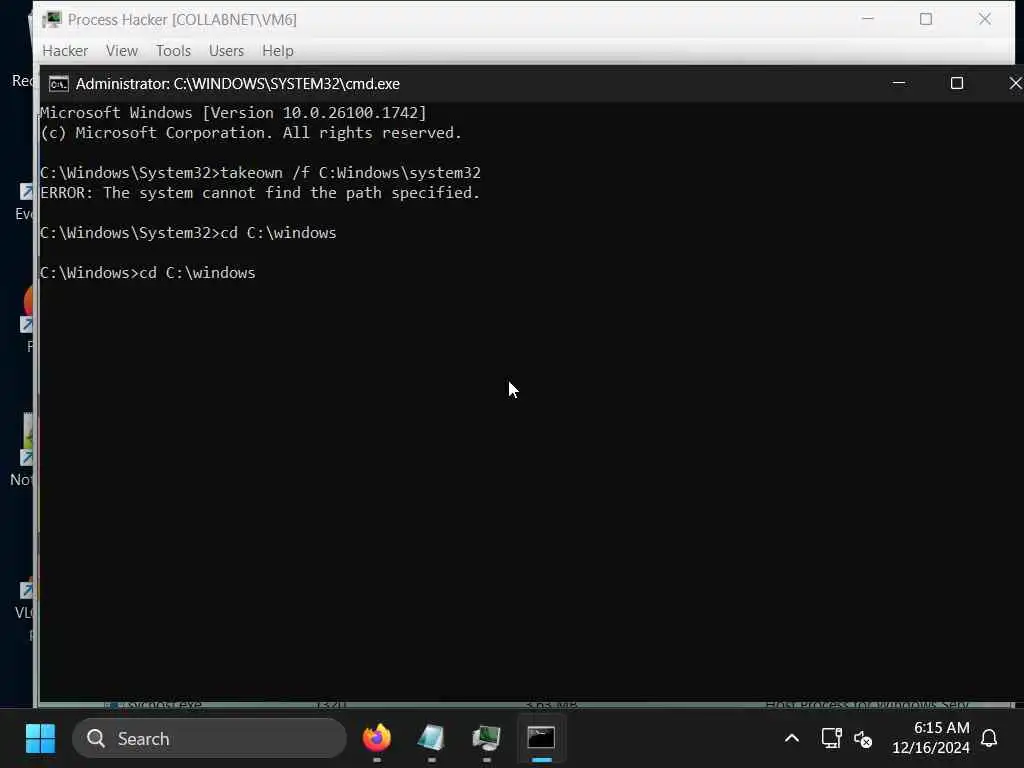Click the Microsoft Windows version line

[233, 113]
